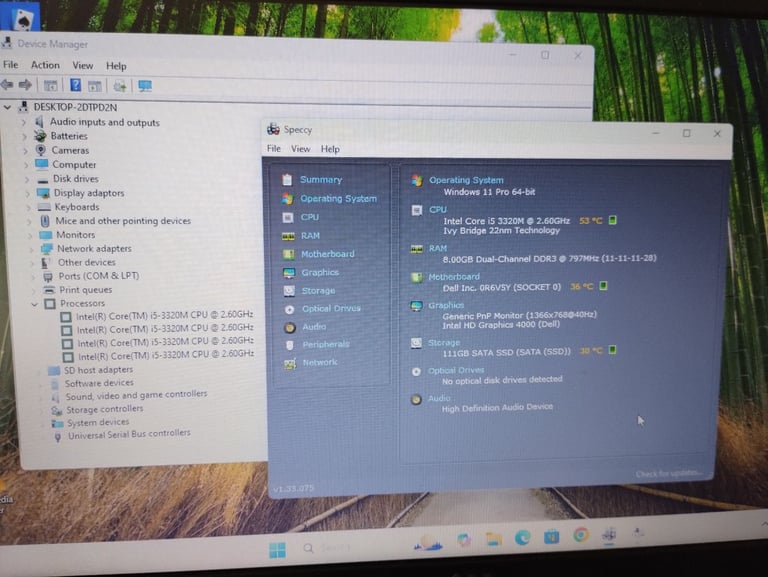Screen dimensions: 768x577
Task: Click RAM heading link in Speccy summary
Action: point(438,248)
